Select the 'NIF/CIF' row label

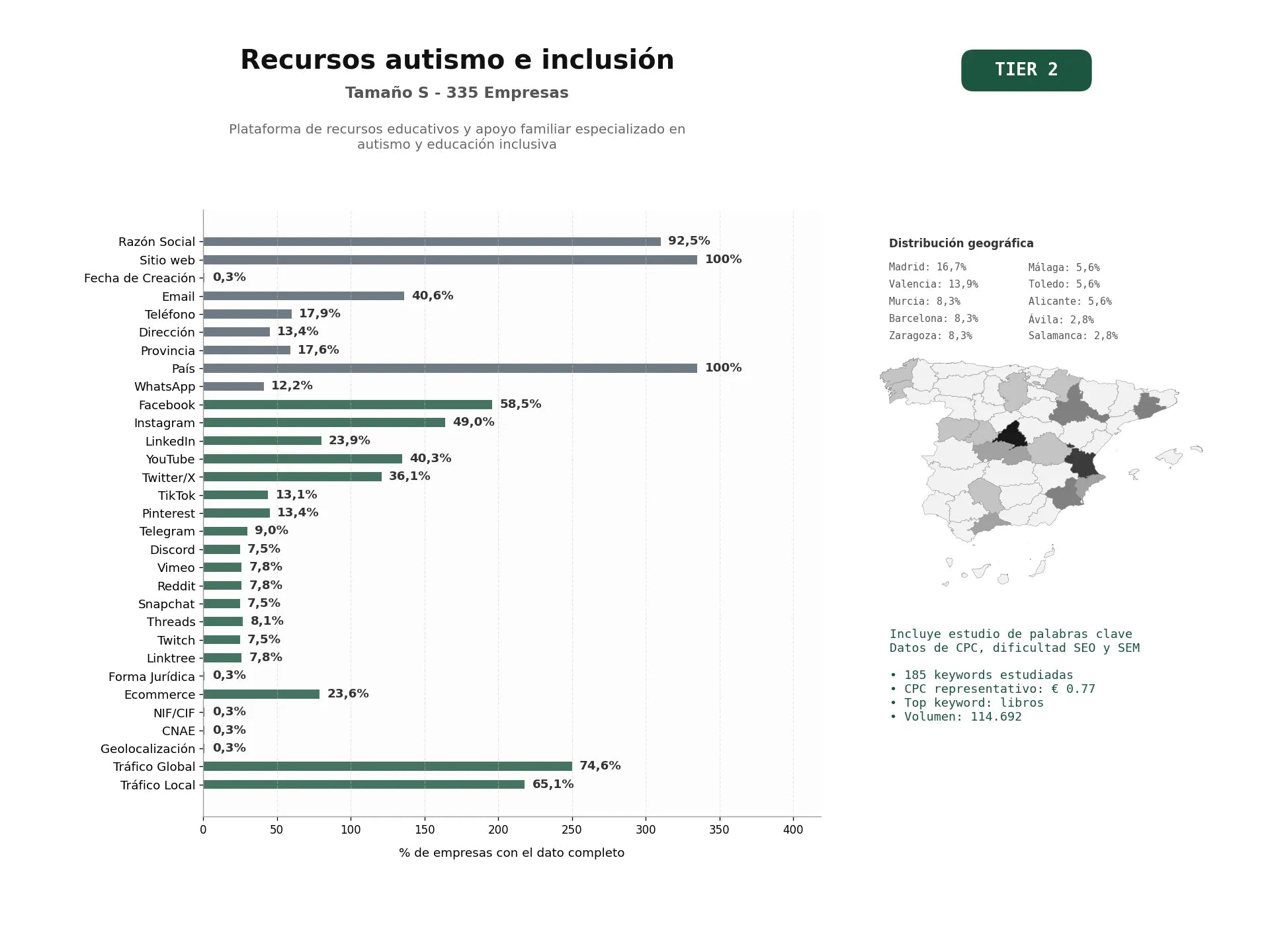pos(175,713)
